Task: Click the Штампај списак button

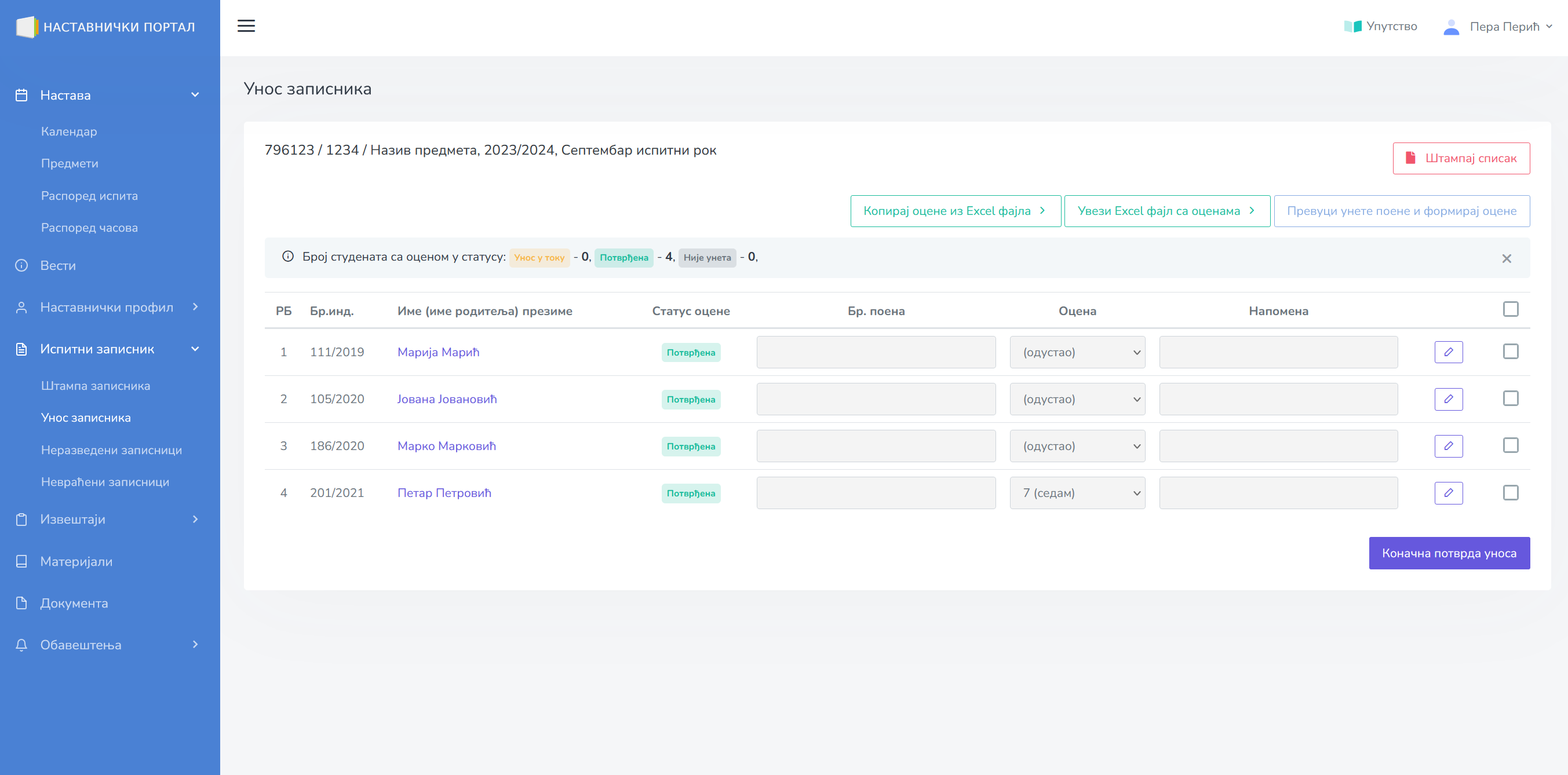Action: [x=1460, y=158]
